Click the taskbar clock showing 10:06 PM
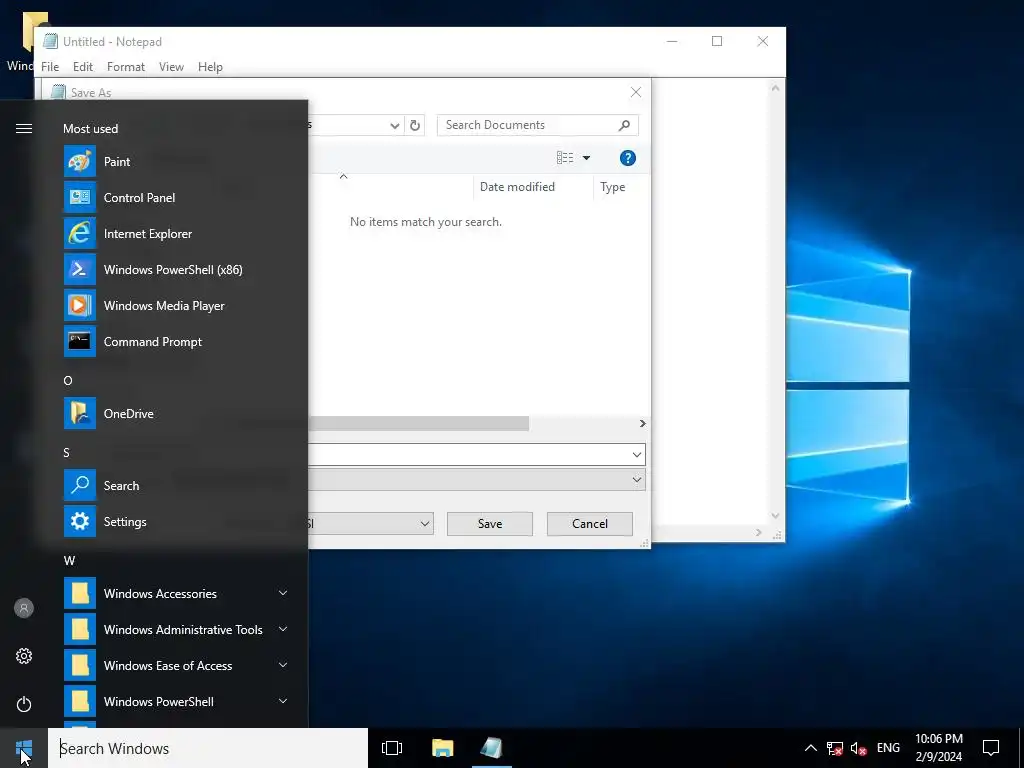 (938, 748)
